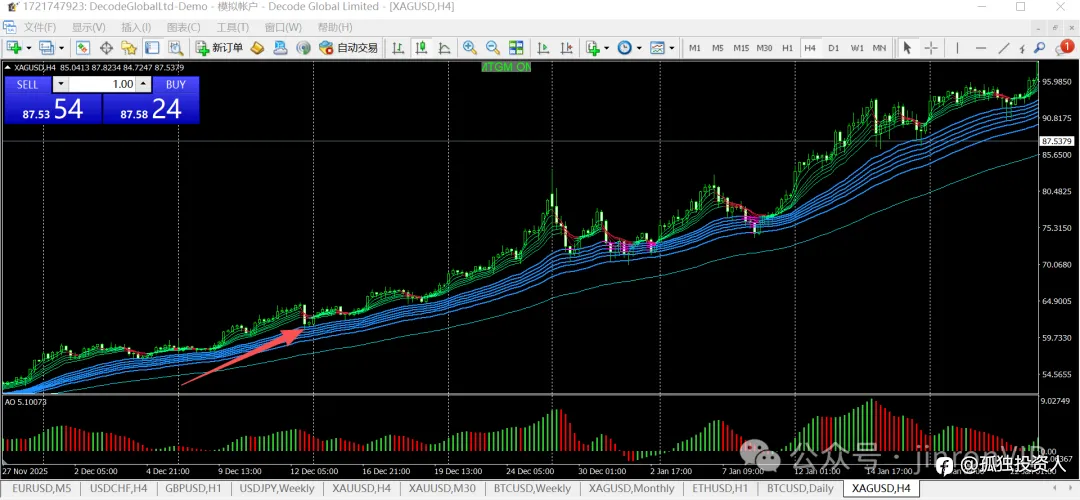Select the cursor arrow tool
The width and height of the screenshot is (1080, 500).
[x=907, y=48]
